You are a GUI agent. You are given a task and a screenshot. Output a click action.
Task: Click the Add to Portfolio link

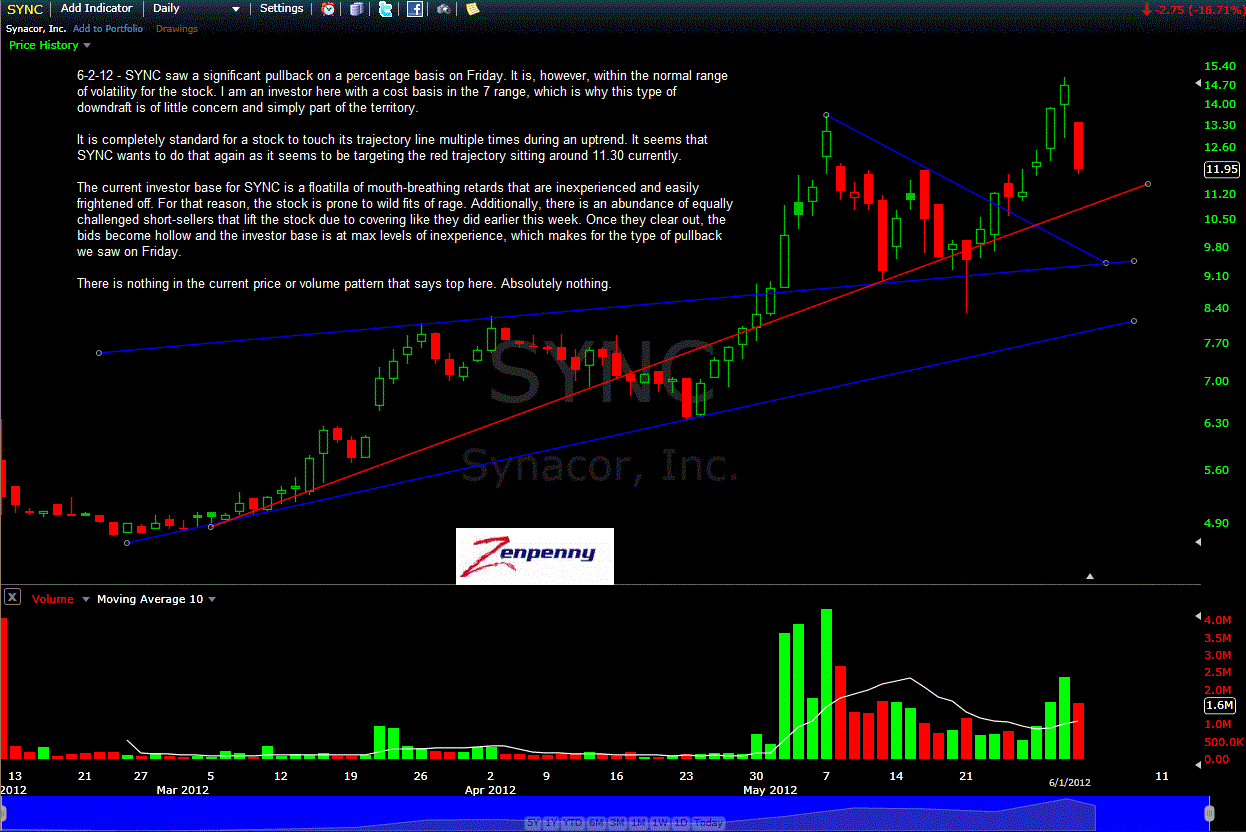[x=108, y=29]
